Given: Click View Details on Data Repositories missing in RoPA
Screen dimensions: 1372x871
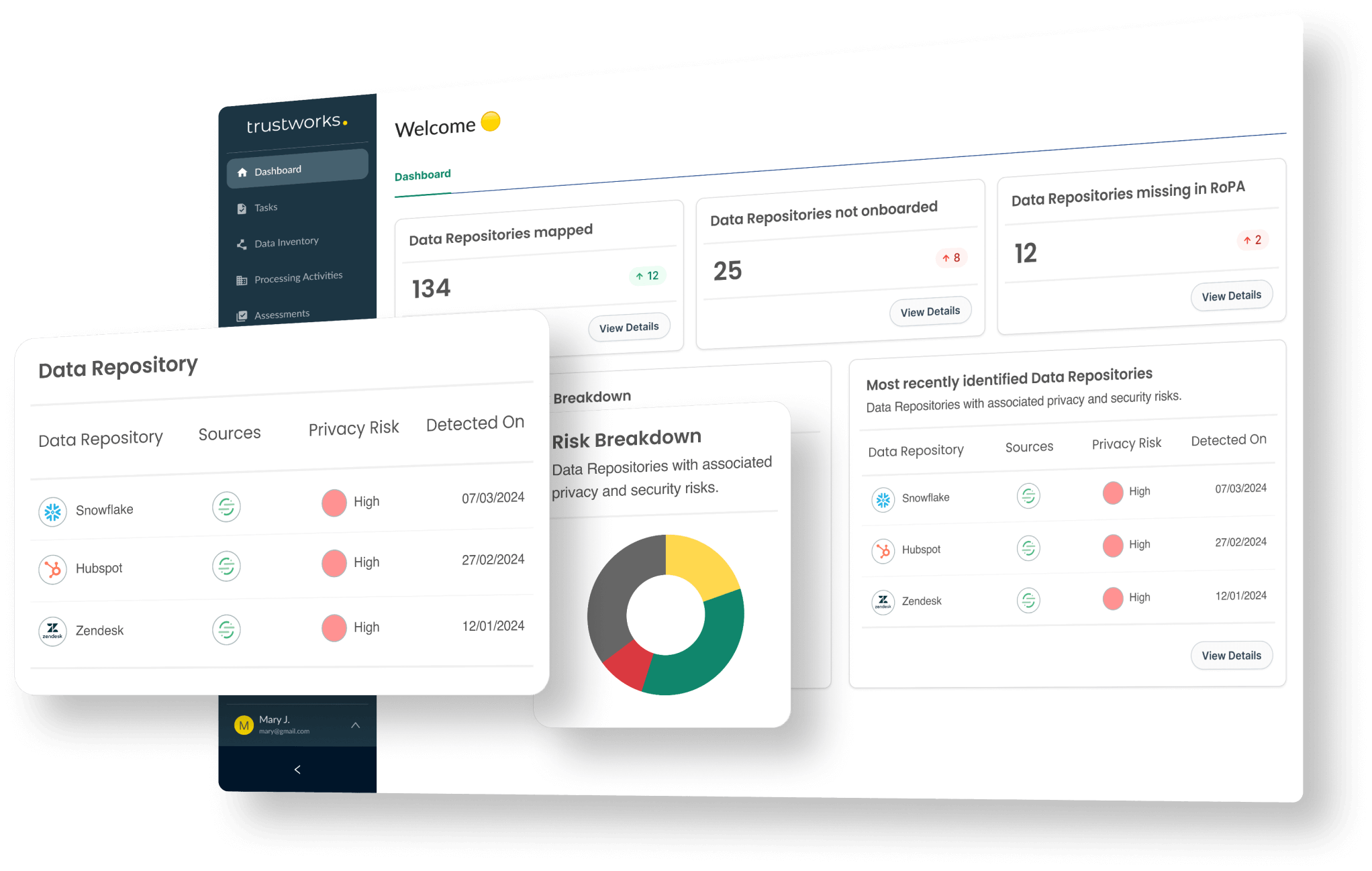Looking at the screenshot, I should click(1231, 296).
